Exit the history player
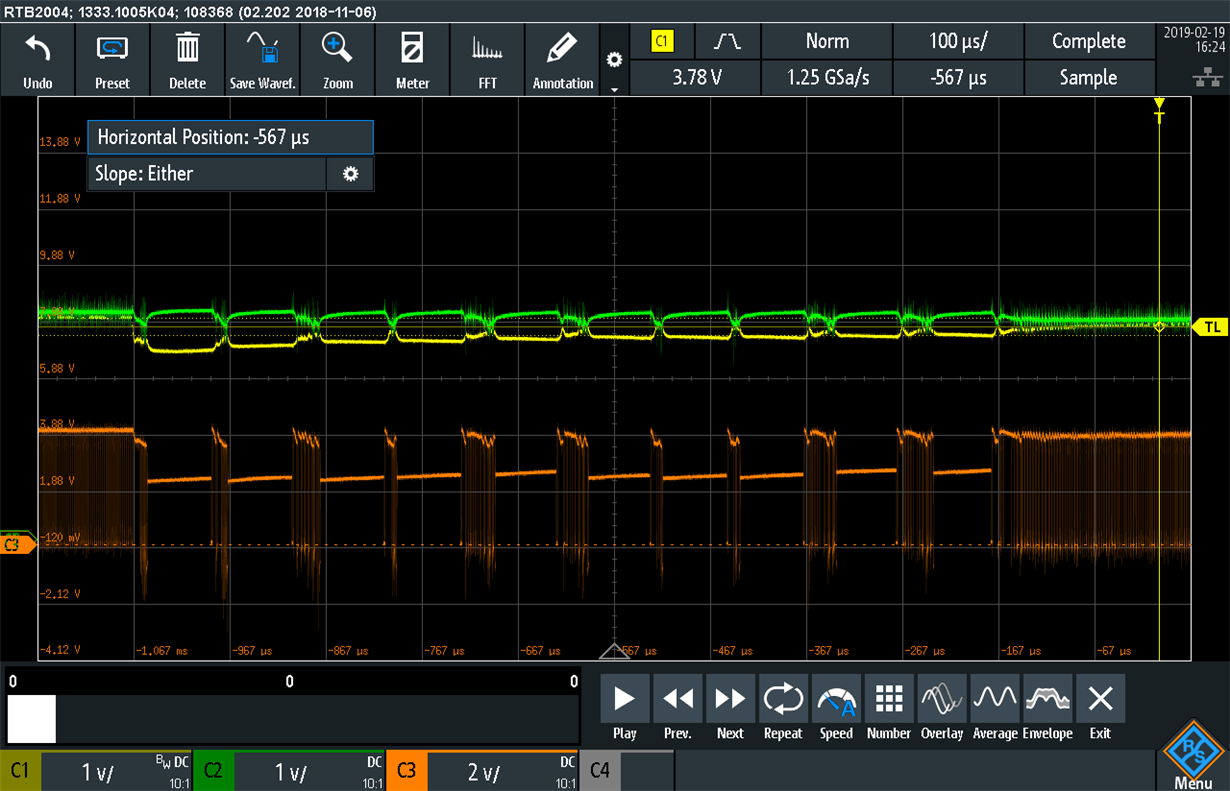This screenshot has height=791, width=1230. 1100,708
